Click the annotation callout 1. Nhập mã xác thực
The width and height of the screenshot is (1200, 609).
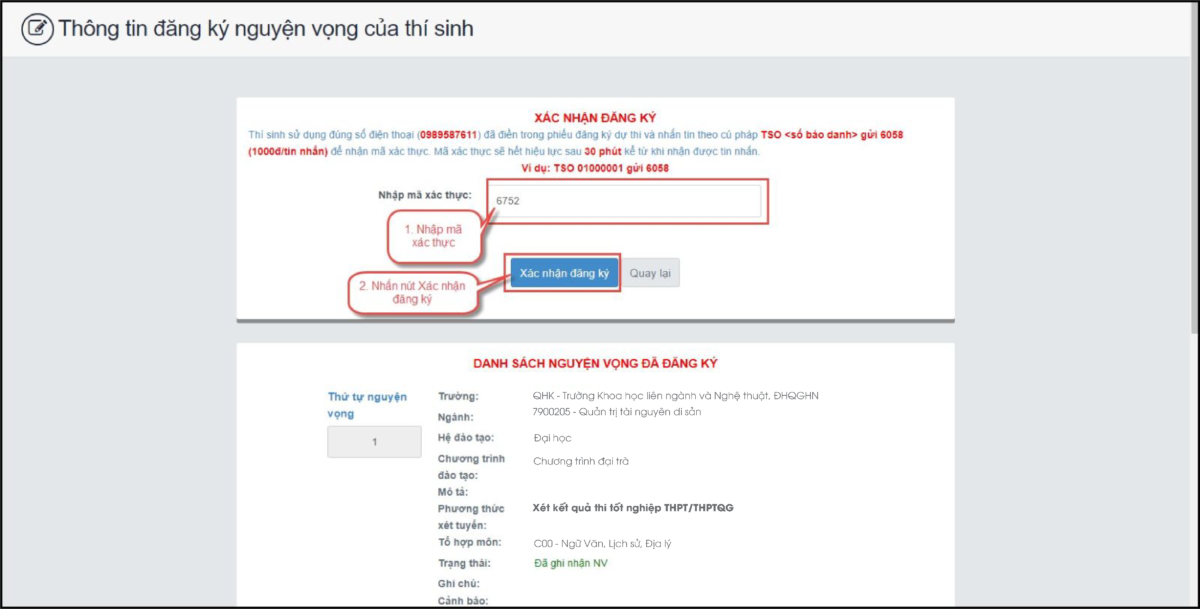(x=434, y=237)
